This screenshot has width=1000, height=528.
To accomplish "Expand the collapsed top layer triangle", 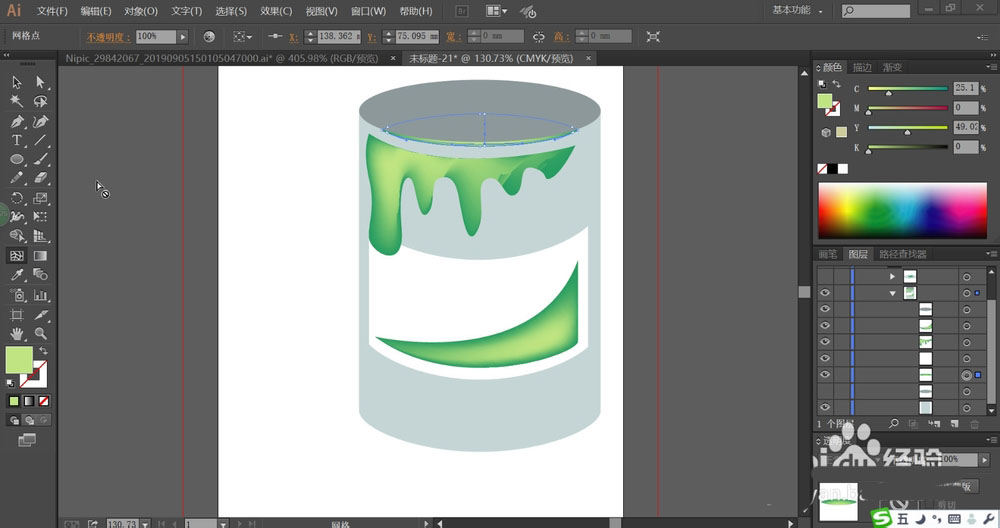I will [892, 276].
